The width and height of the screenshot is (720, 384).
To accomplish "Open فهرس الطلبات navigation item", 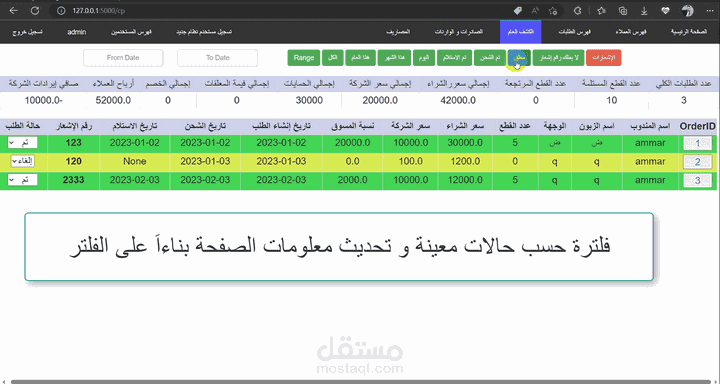I will [574, 32].
